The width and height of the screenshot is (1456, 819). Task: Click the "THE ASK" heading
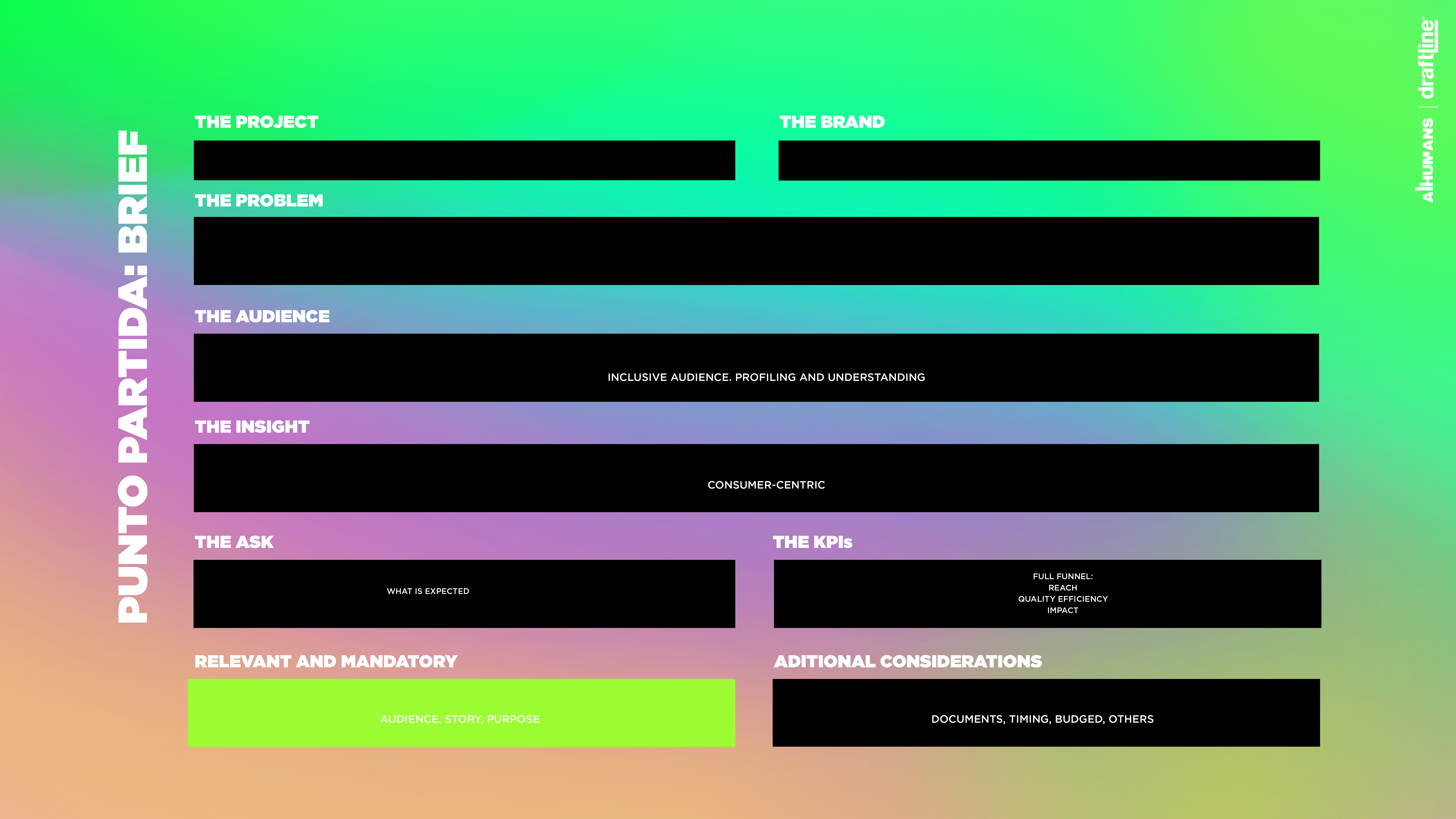pyautogui.click(x=234, y=542)
